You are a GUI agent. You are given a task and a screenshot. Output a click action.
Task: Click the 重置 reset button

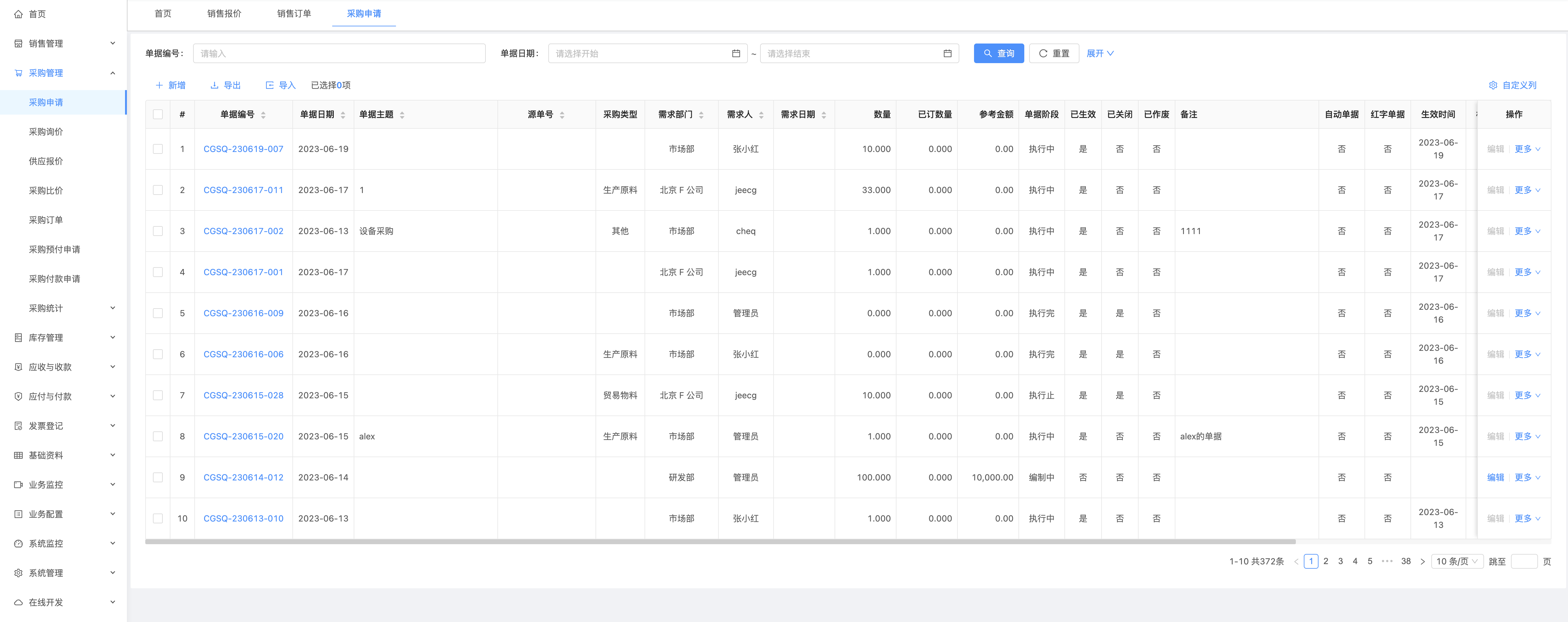[1054, 54]
